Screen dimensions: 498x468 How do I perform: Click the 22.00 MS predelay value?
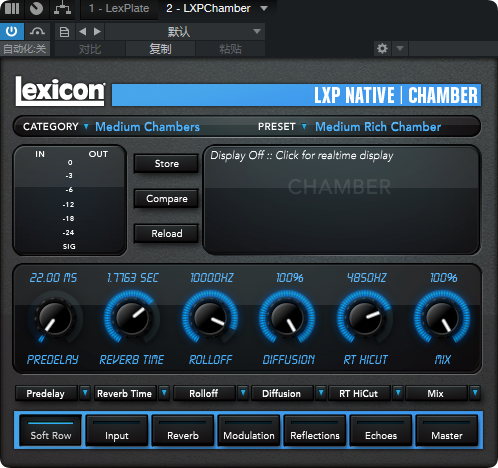(53, 278)
